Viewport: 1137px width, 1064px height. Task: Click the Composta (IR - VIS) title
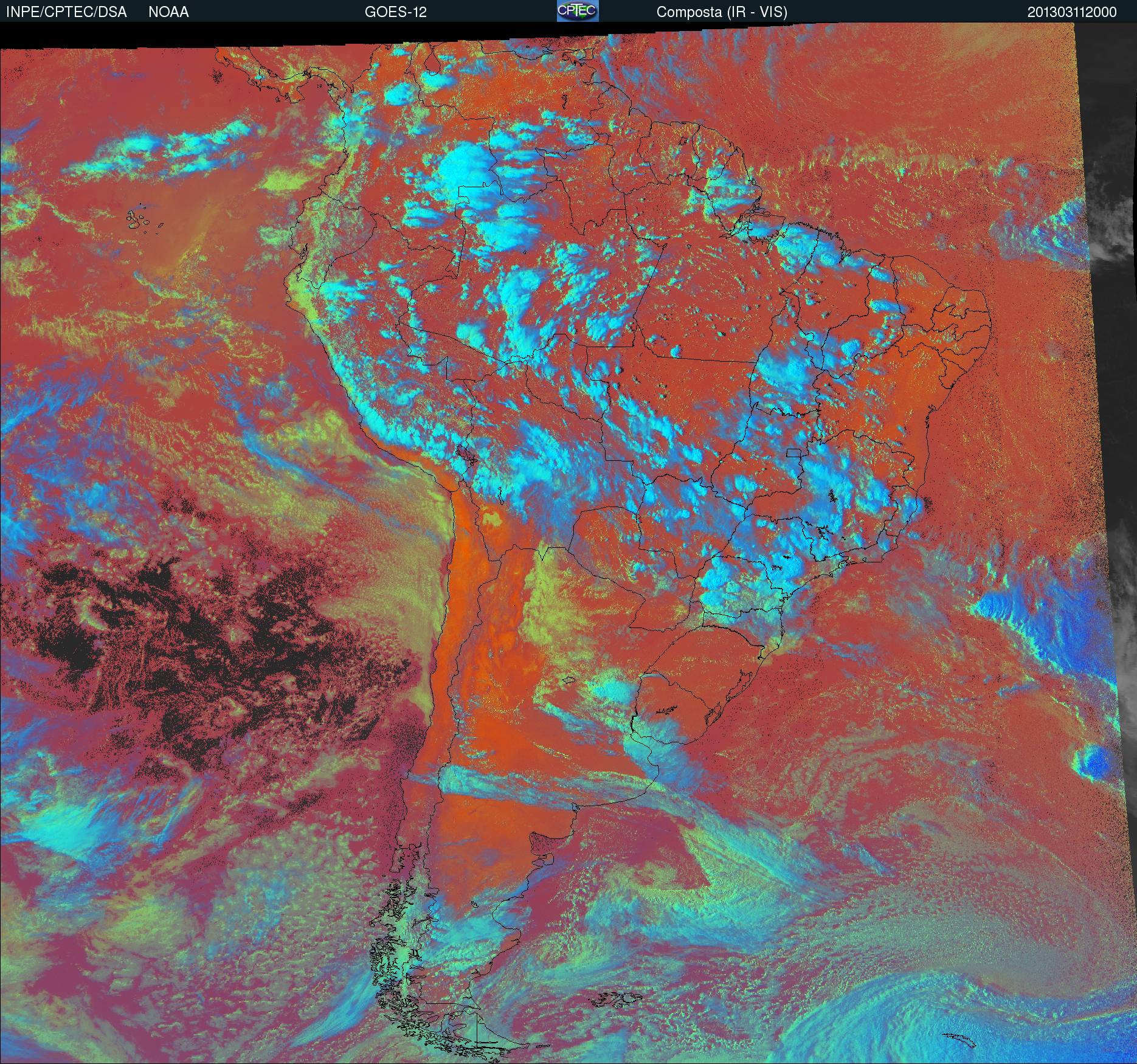point(722,12)
